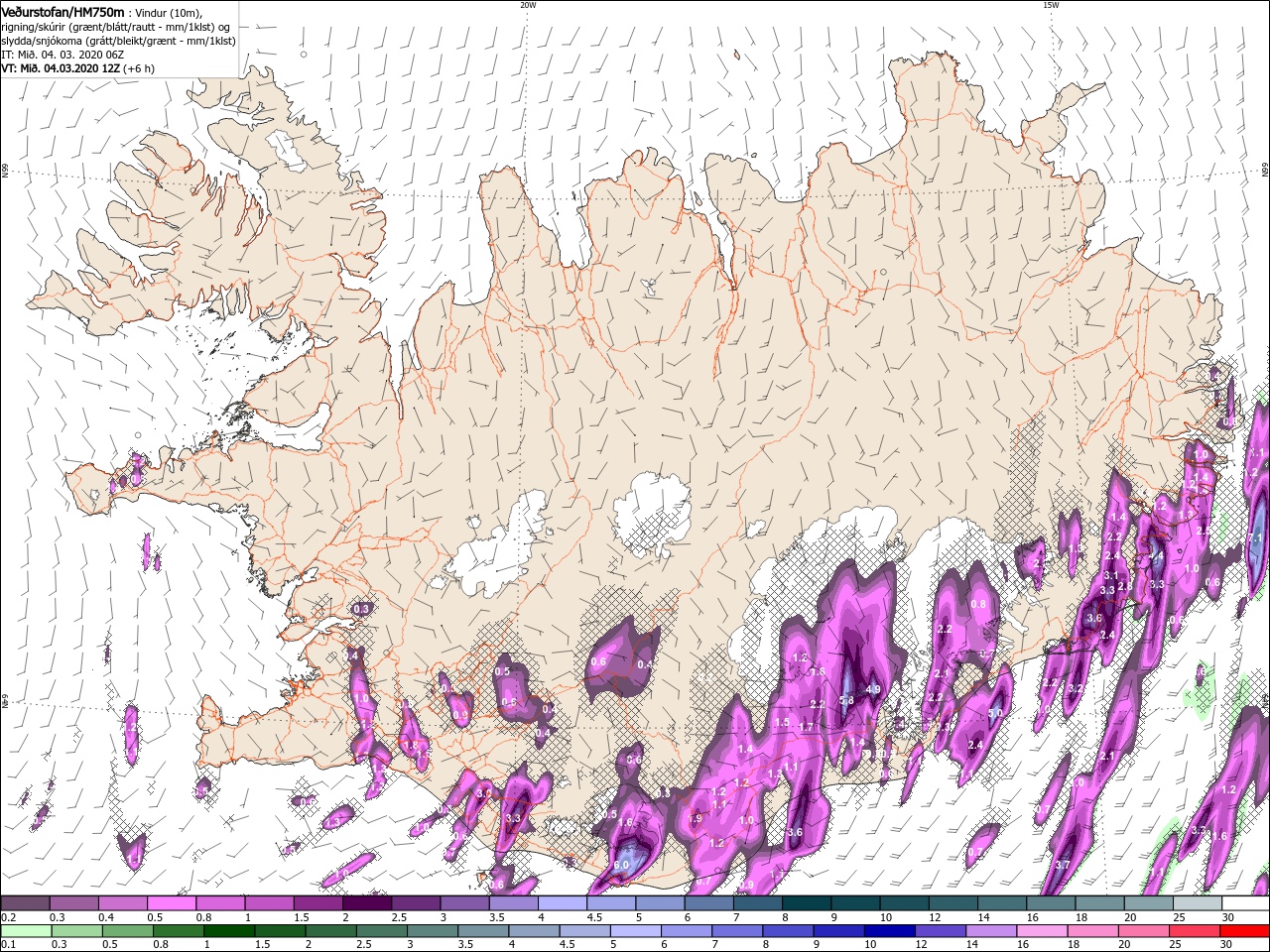The width and height of the screenshot is (1270, 952).
Task: Pick the top legend swatch between 2 and 2.5
Action: [x=367, y=903]
